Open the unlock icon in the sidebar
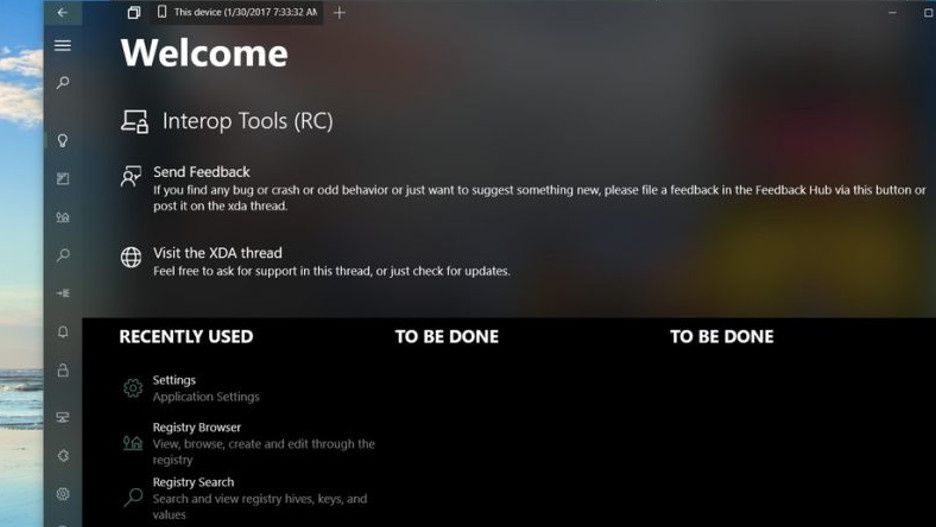Image resolution: width=936 pixels, height=527 pixels. (63, 370)
